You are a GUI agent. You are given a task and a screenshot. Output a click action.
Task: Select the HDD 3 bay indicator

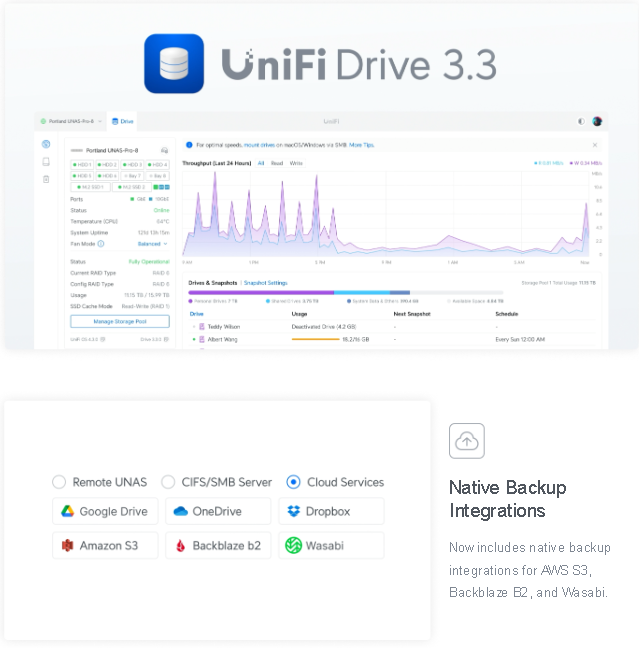[132, 164]
